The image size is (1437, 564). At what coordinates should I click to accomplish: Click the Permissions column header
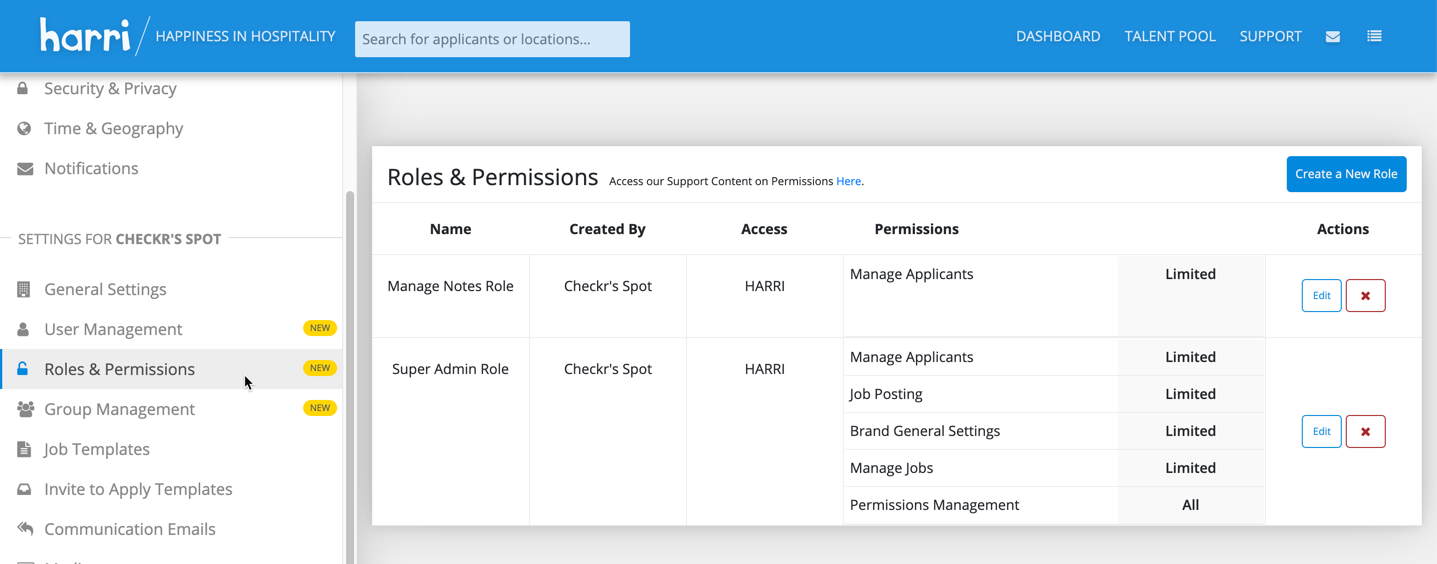point(916,229)
